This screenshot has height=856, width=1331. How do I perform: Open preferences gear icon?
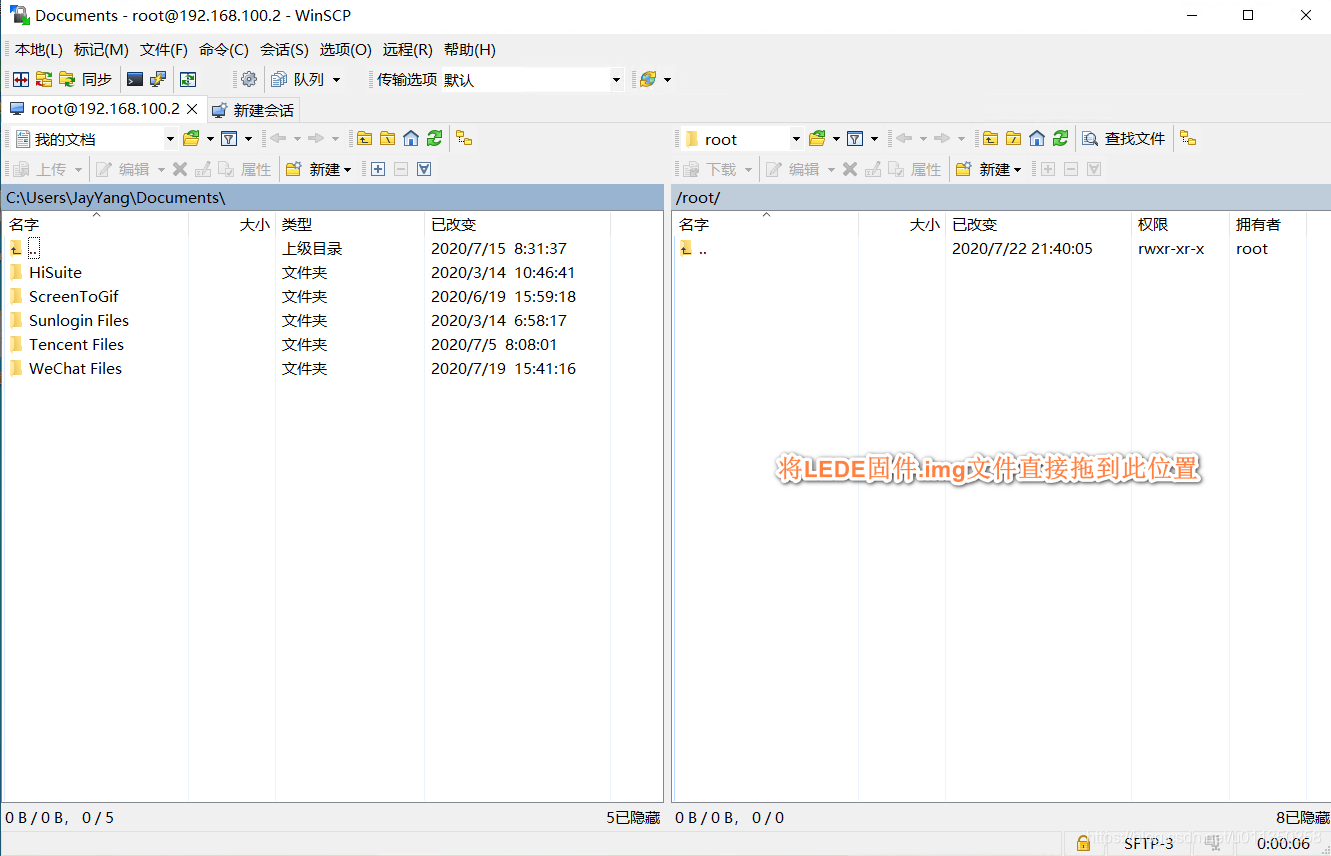coord(249,79)
